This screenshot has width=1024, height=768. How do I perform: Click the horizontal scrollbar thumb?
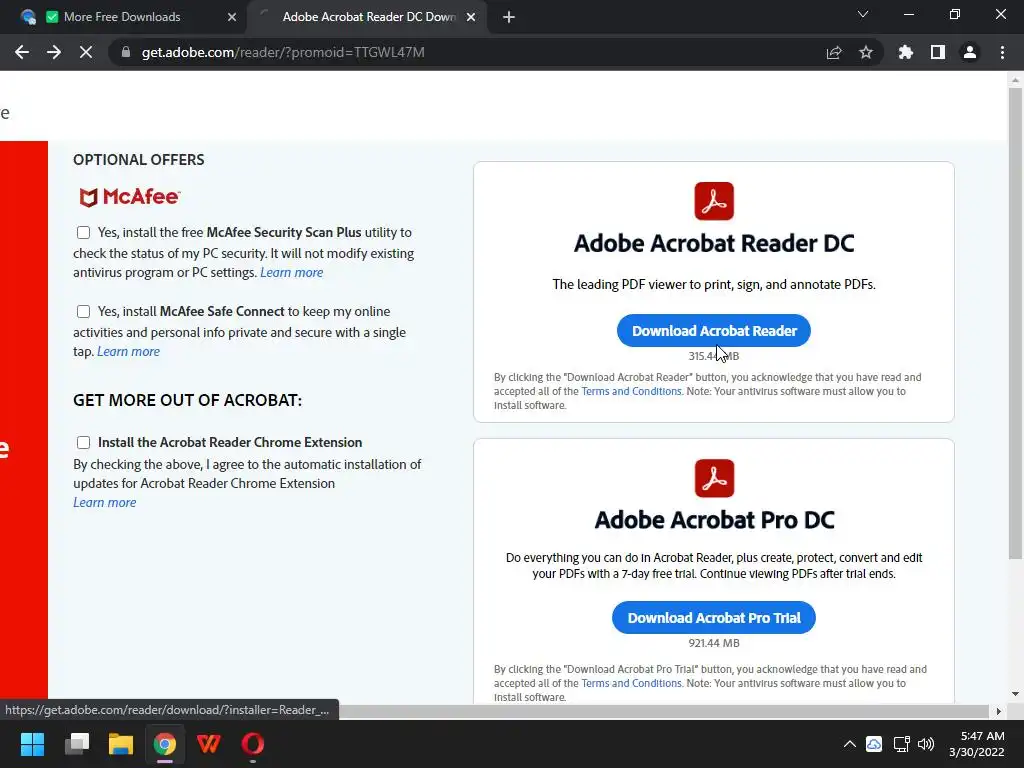tap(664, 711)
